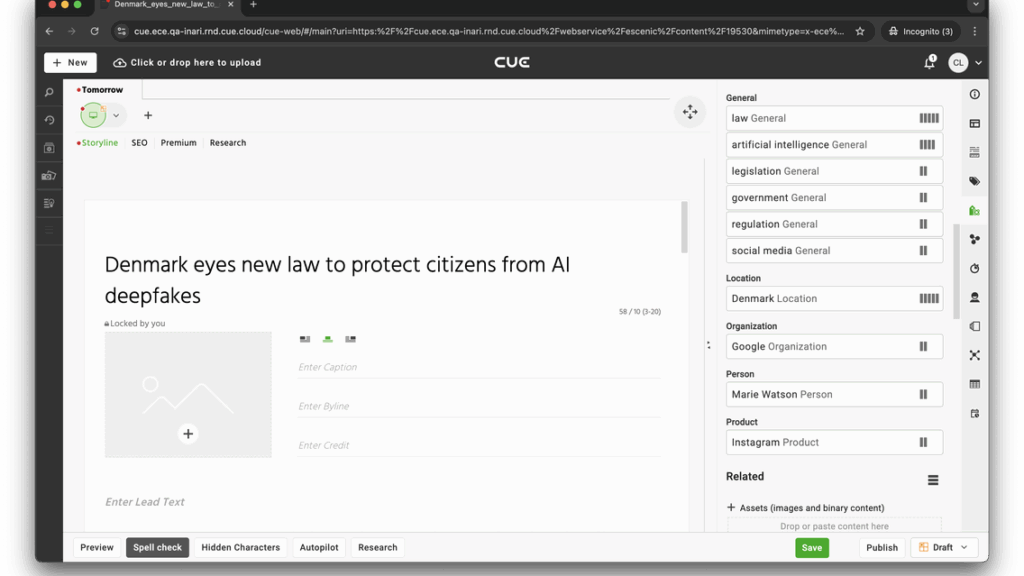Image resolution: width=1024 pixels, height=576 pixels.
Task: Toggle Hidden Characters display
Action: pyautogui.click(x=240, y=547)
